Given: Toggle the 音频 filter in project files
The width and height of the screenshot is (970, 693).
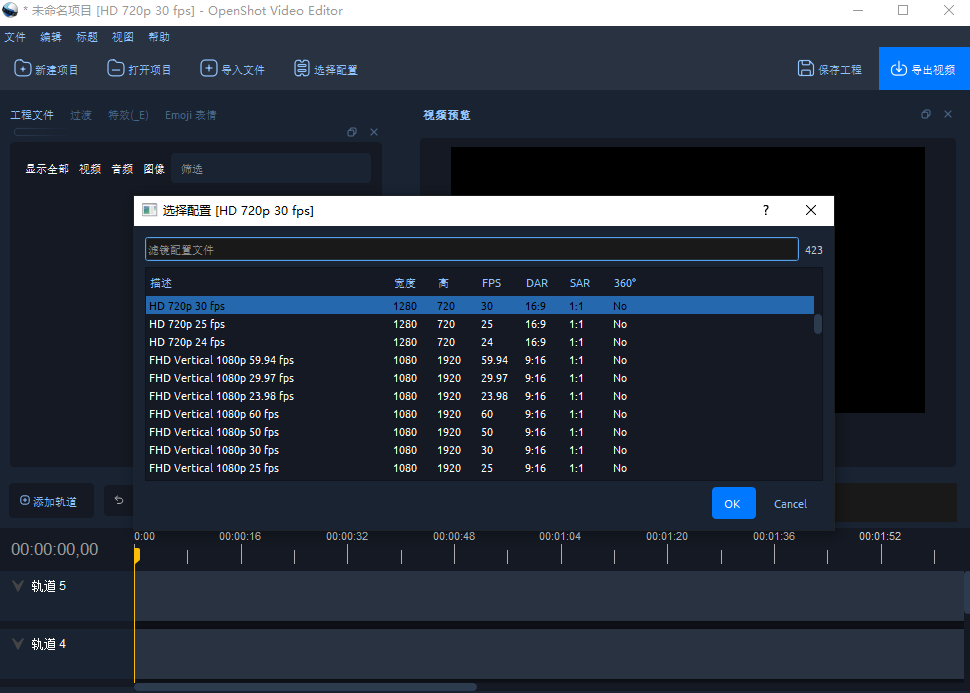Looking at the screenshot, I should [x=122, y=168].
